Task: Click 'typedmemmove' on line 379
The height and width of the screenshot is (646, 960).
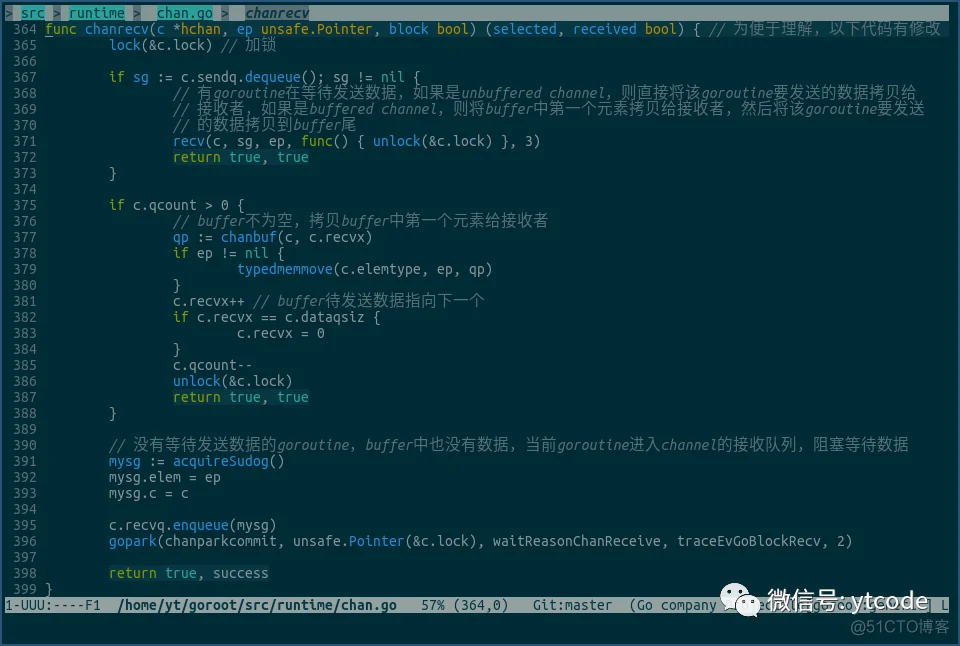Action: coord(285,269)
